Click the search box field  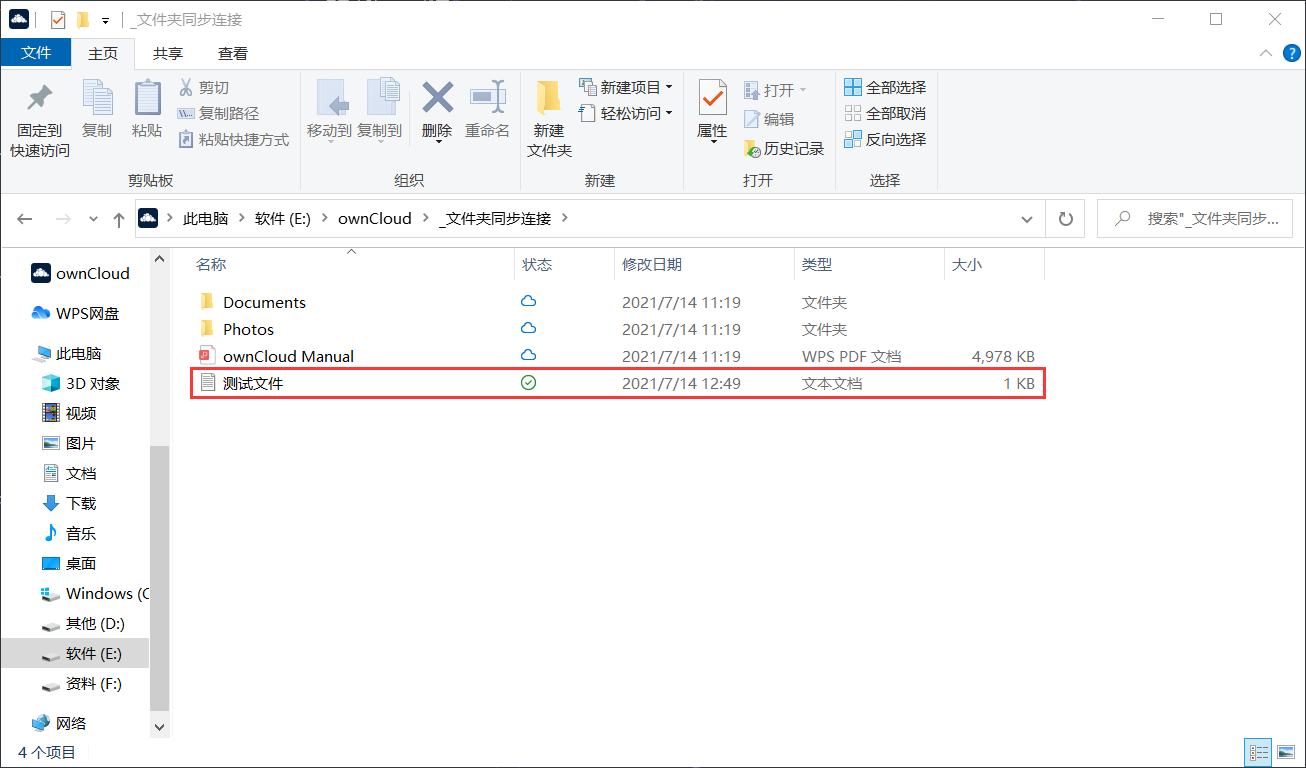click(1195, 219)
